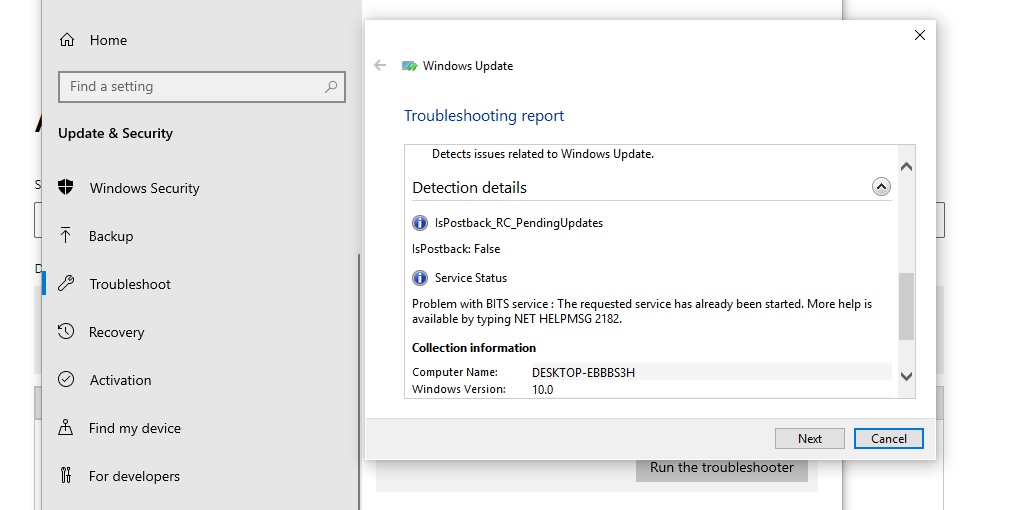This screenshot has height=510, width=1018.
Task: Click the Problem with BITS service message
Action: tap(641, 311)
